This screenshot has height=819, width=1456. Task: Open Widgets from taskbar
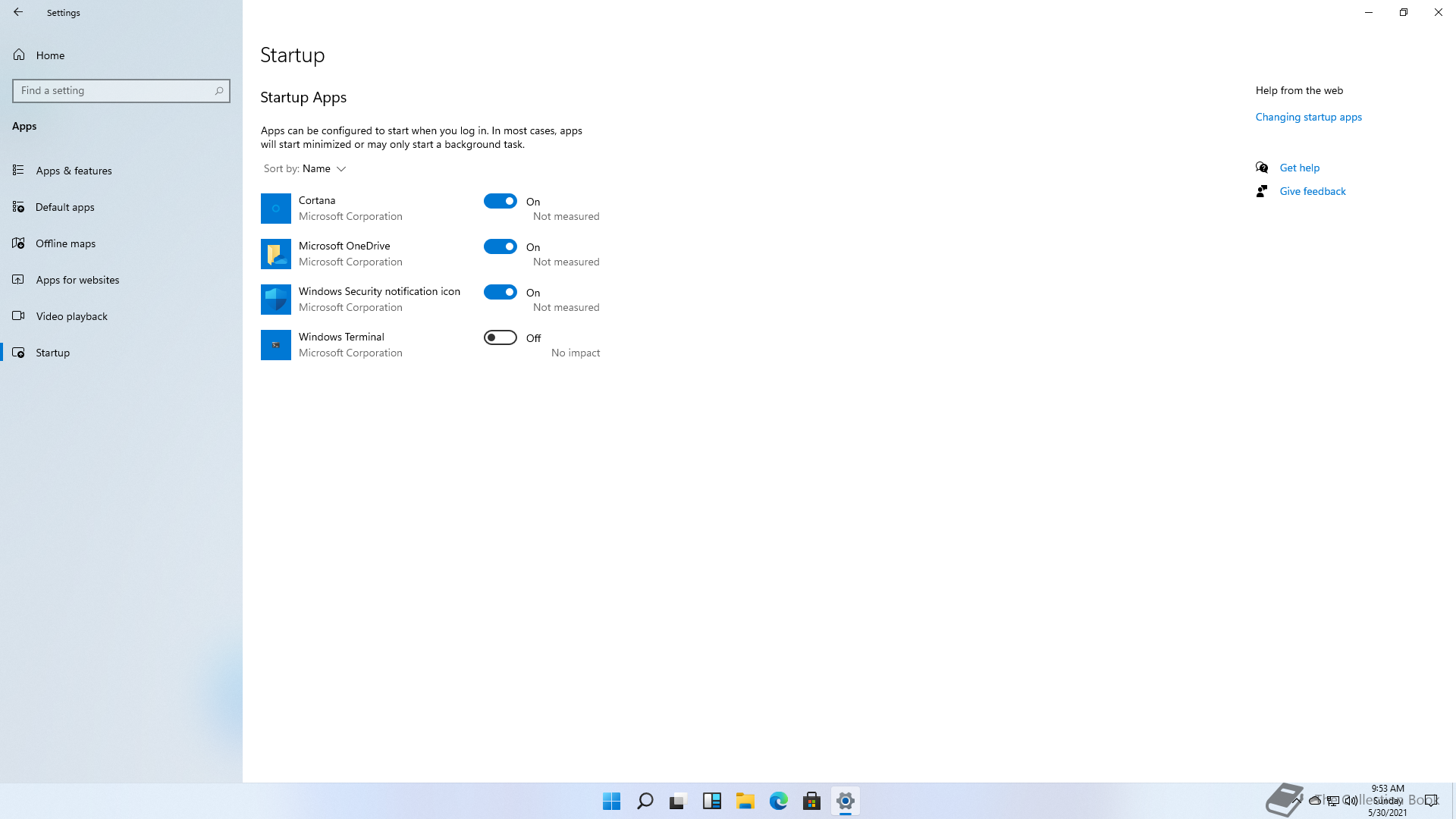pyautogui.click(x=712, y=801)
